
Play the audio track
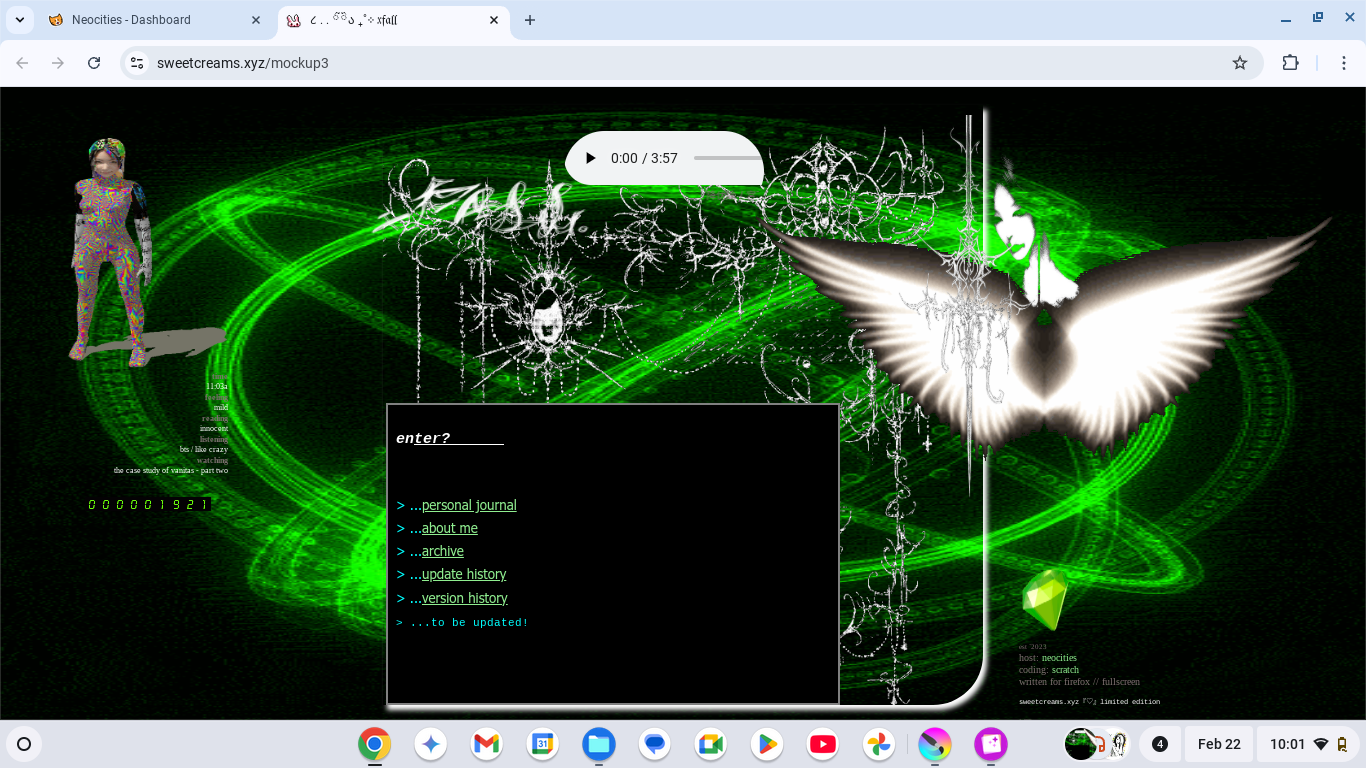590,158
